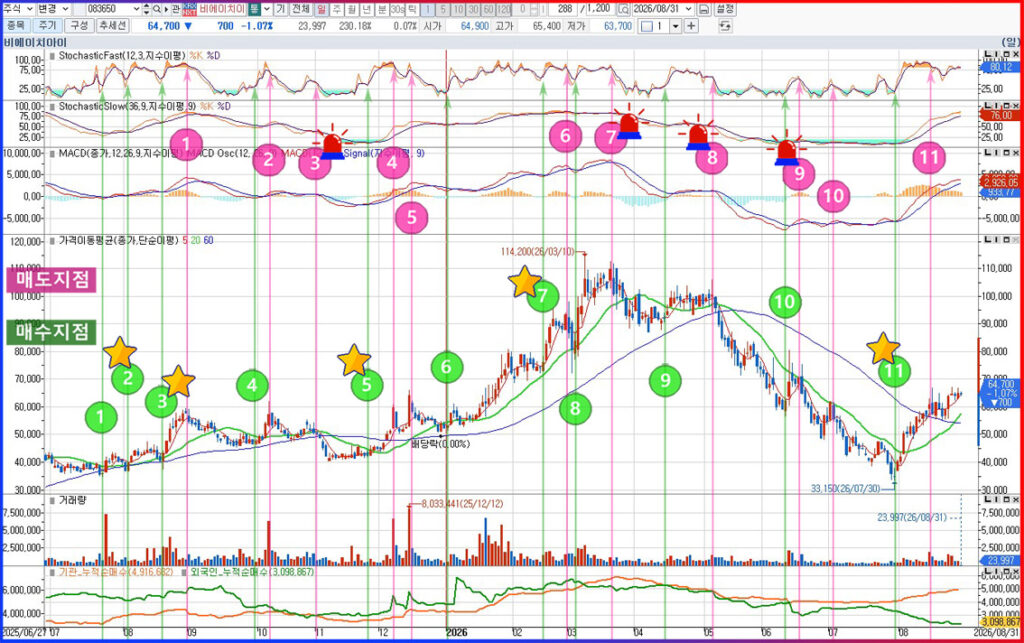Click the 관 watchlist button
Screen dimensions: 1024x643
176,9
